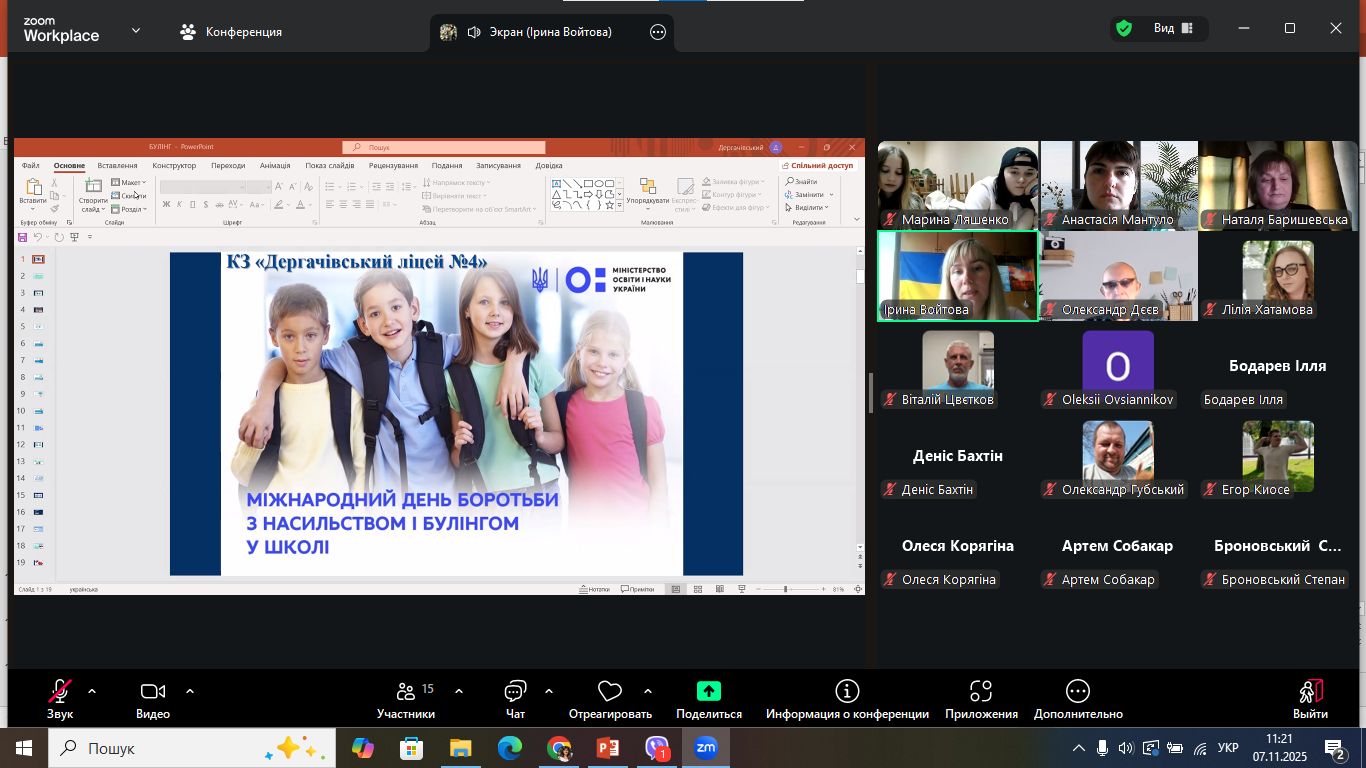The height and width of the screenshot is (768, 1366).
Task: Click the green encryption shield icon
Action: [1124, 29]
